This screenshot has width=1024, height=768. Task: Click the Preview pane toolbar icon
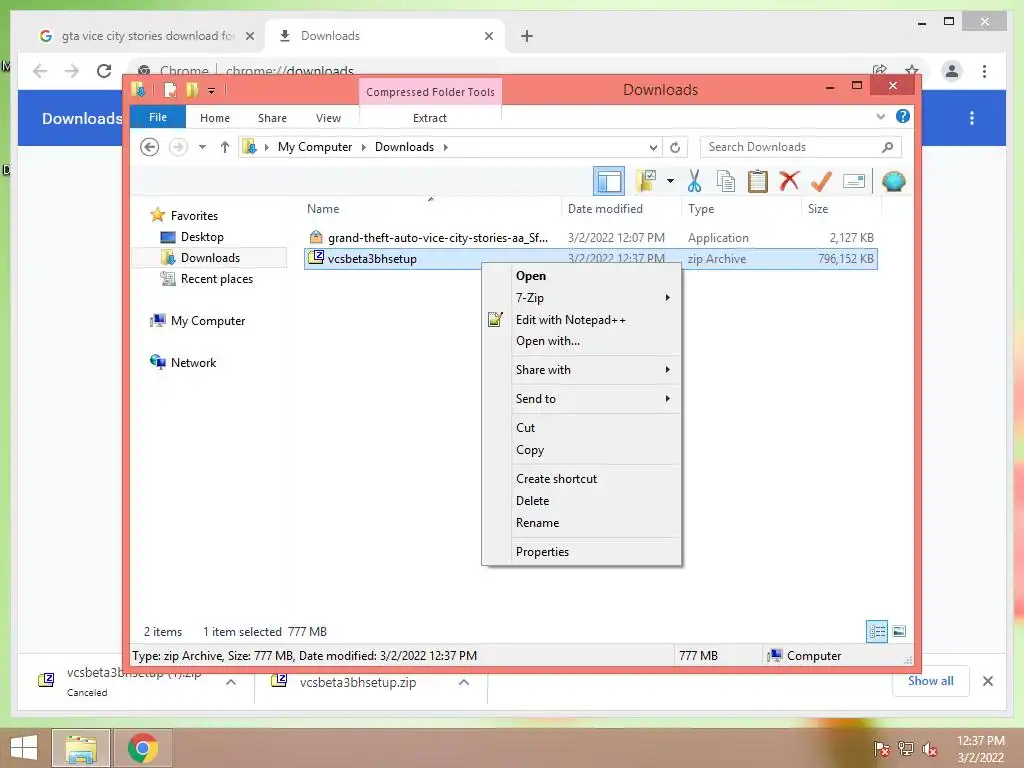point(609,182)
